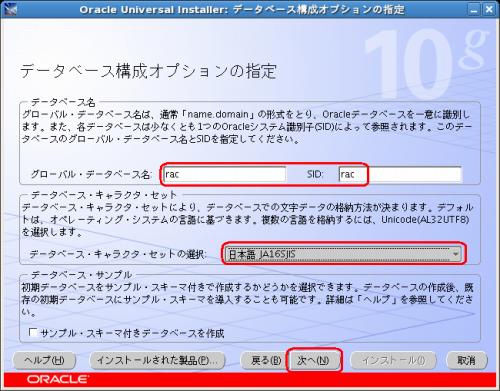Click the title bar text of installer

pos(242,9)
